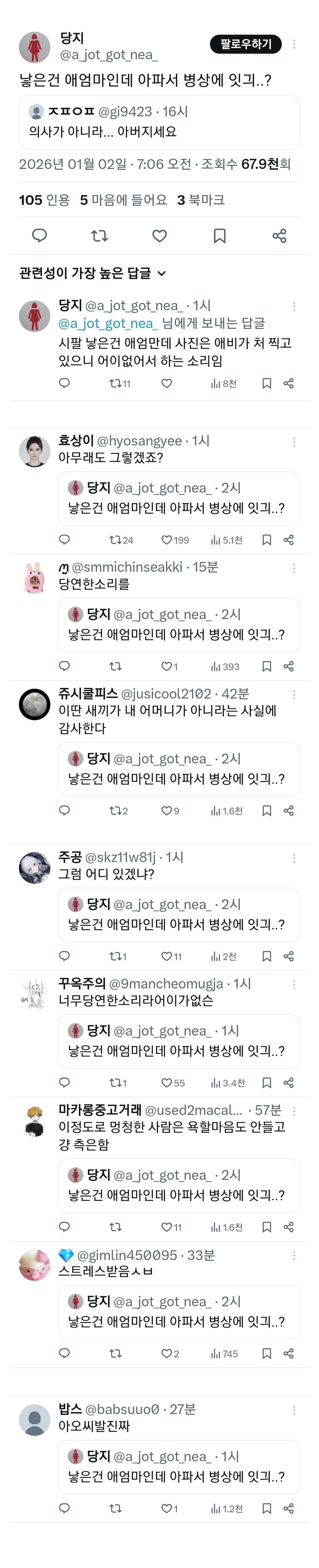Open 밥스's profile avatar

(x=35, y=1420)
